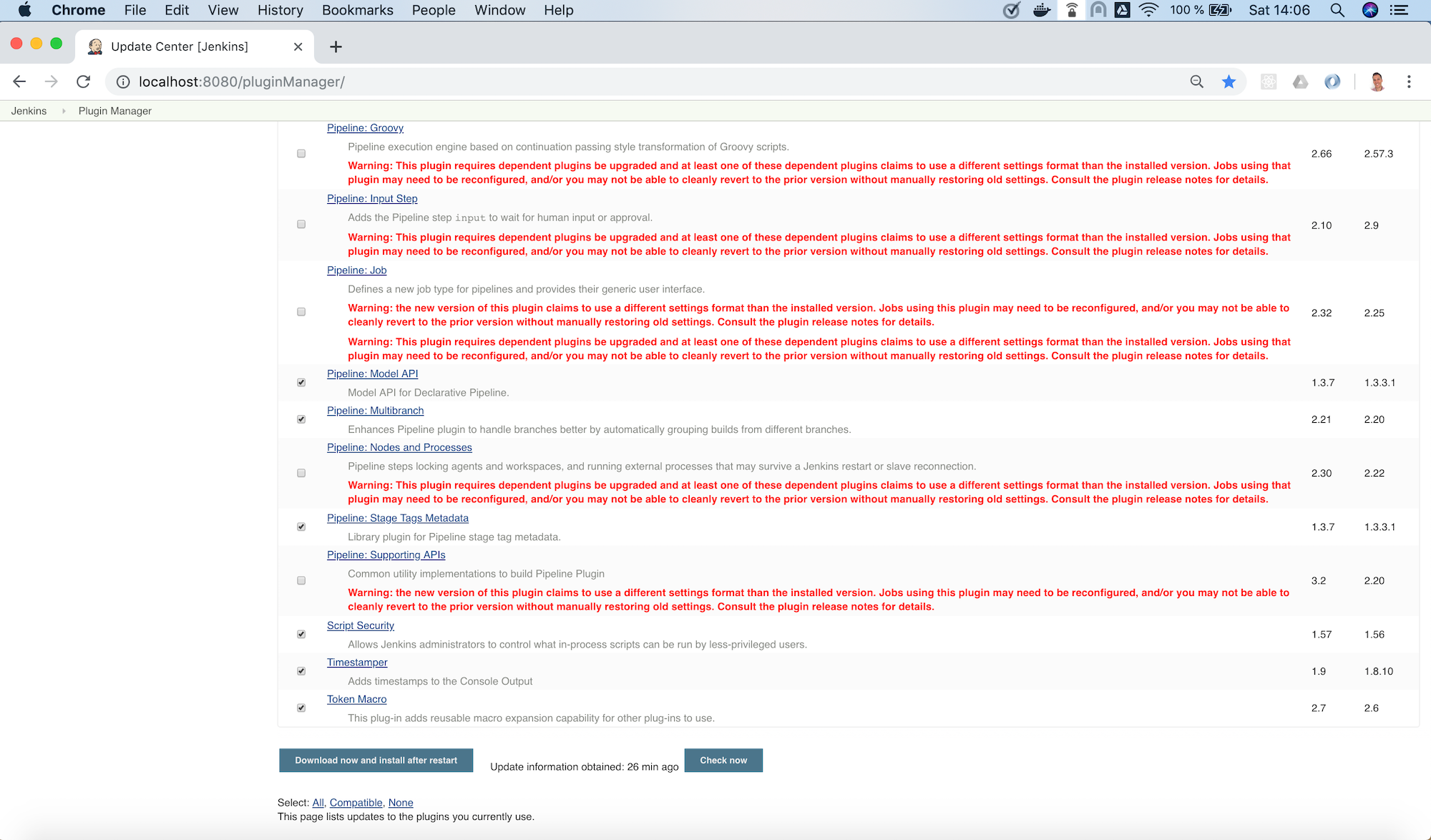
Task: Click the site info icon before URL
Action: point(123,82)
